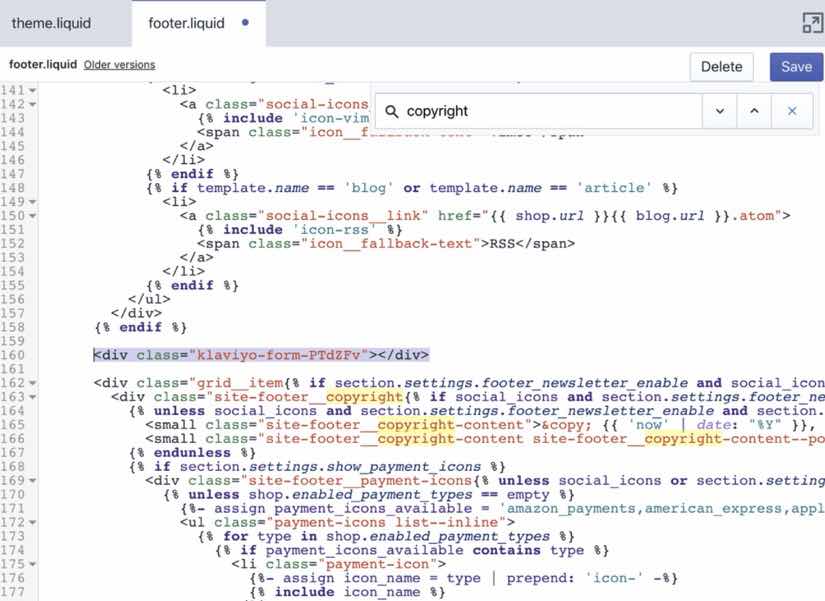Viewport: 825px width, 601px height.
Task: Open the Older versions link
Action: (119, 65)
